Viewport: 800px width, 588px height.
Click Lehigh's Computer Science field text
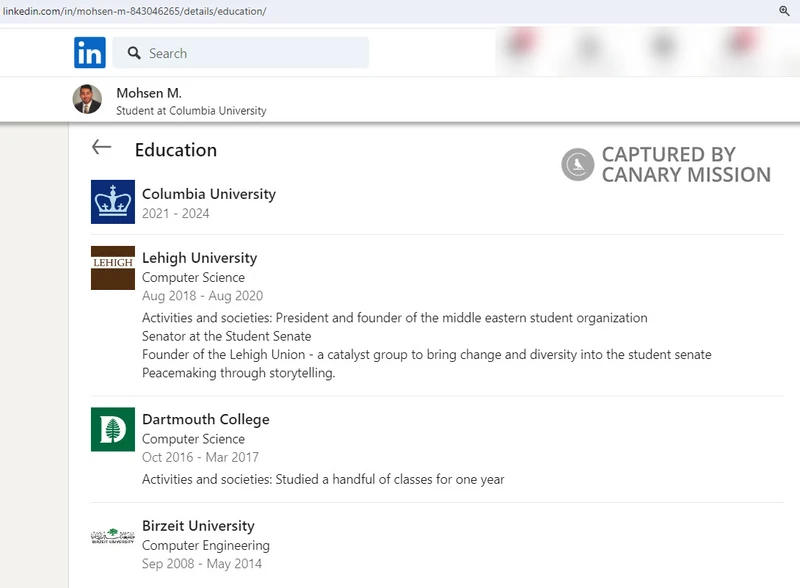click(193, 277)
